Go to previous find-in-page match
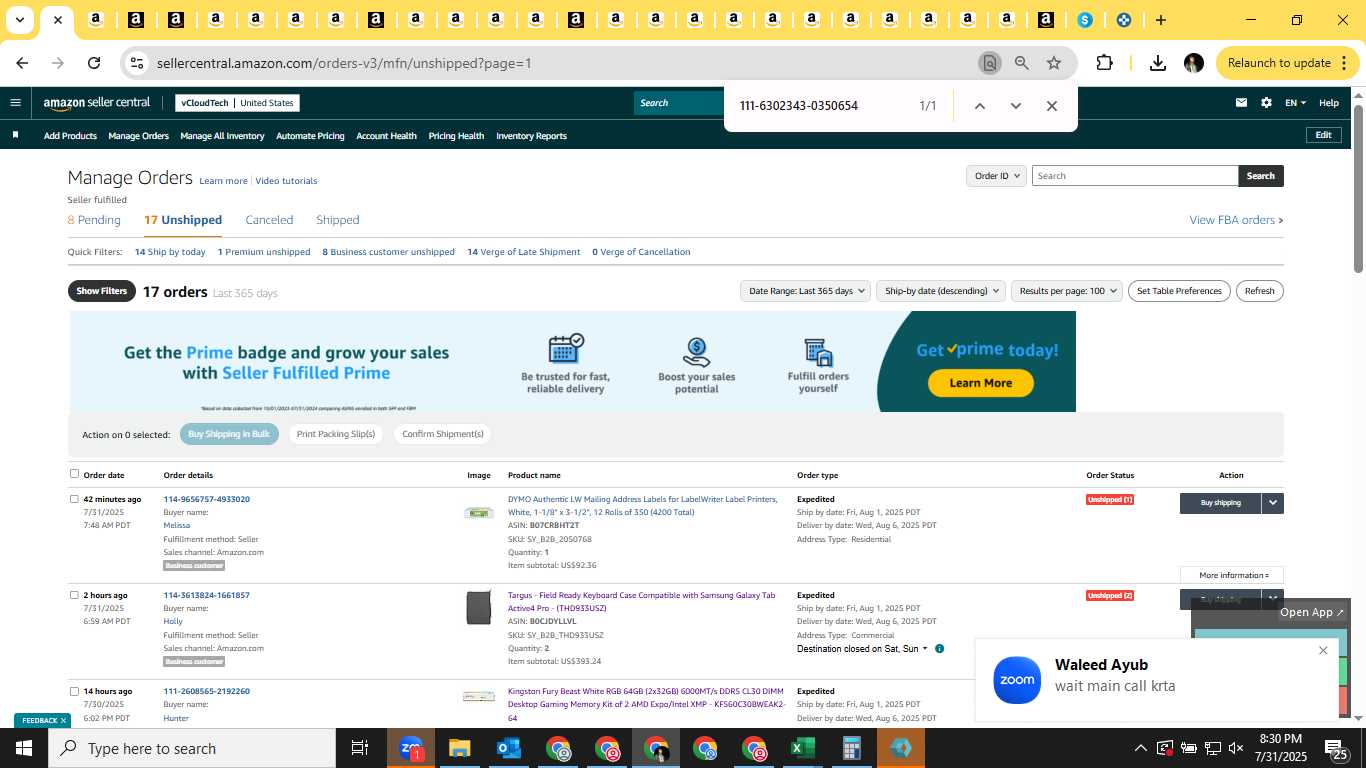 point(980,106)
